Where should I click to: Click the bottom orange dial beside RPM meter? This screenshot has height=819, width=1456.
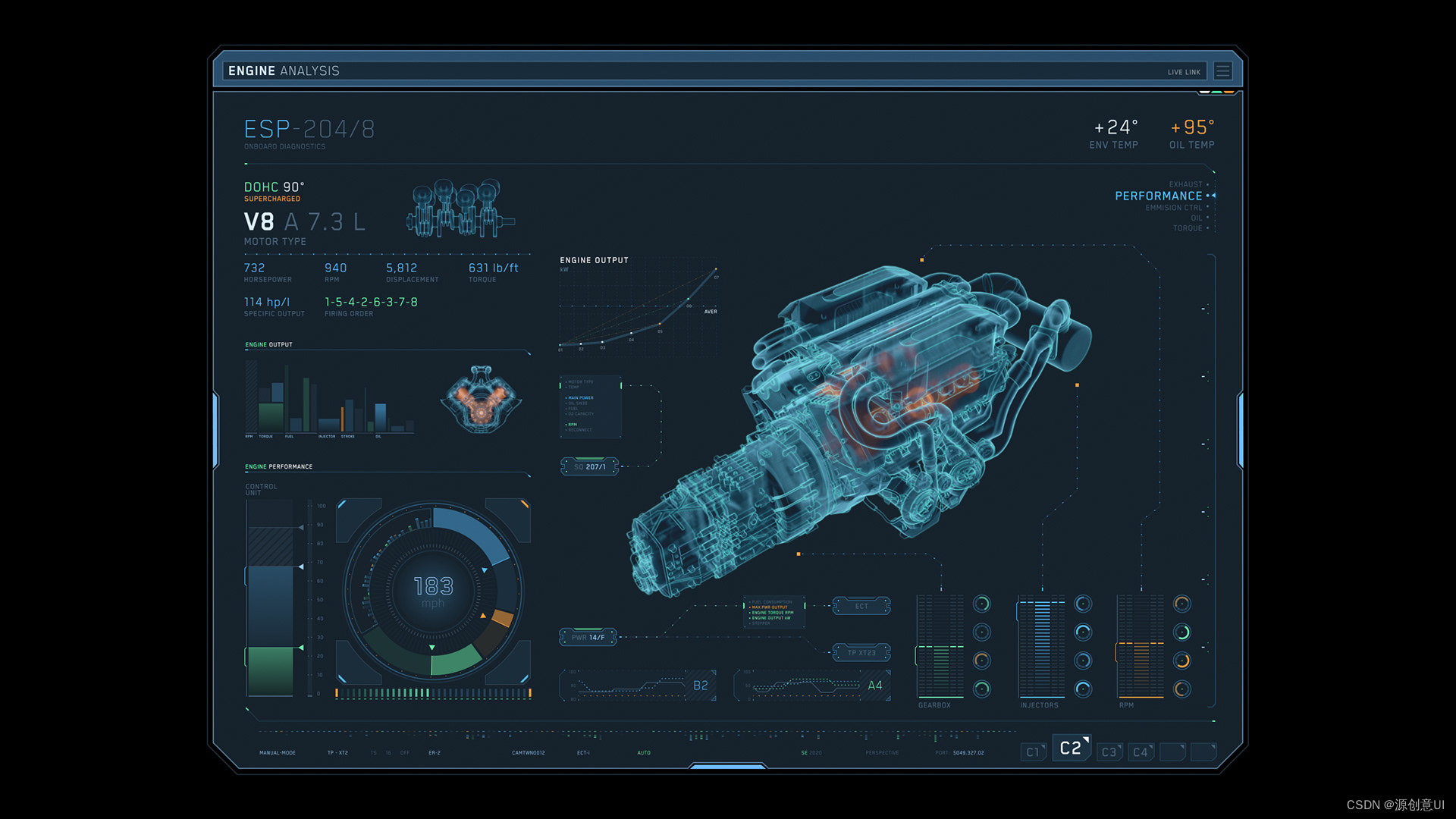pos(1182,689)
